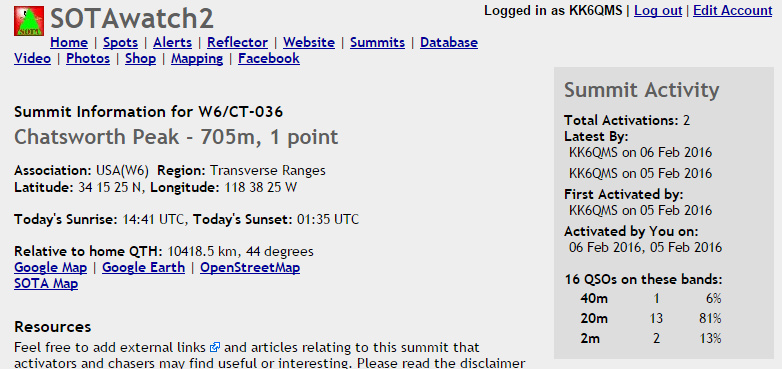
Task: Visit the Facebook link
Action: pos(269,59)
